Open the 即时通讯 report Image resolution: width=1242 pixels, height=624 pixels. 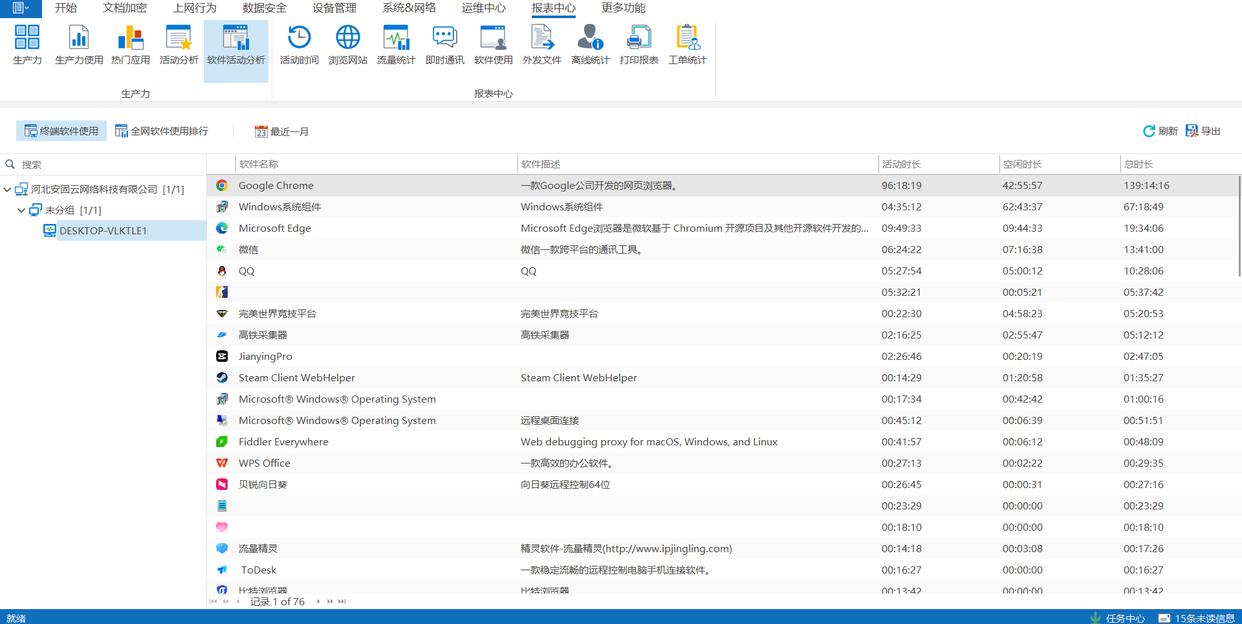(x=444, y=45)
